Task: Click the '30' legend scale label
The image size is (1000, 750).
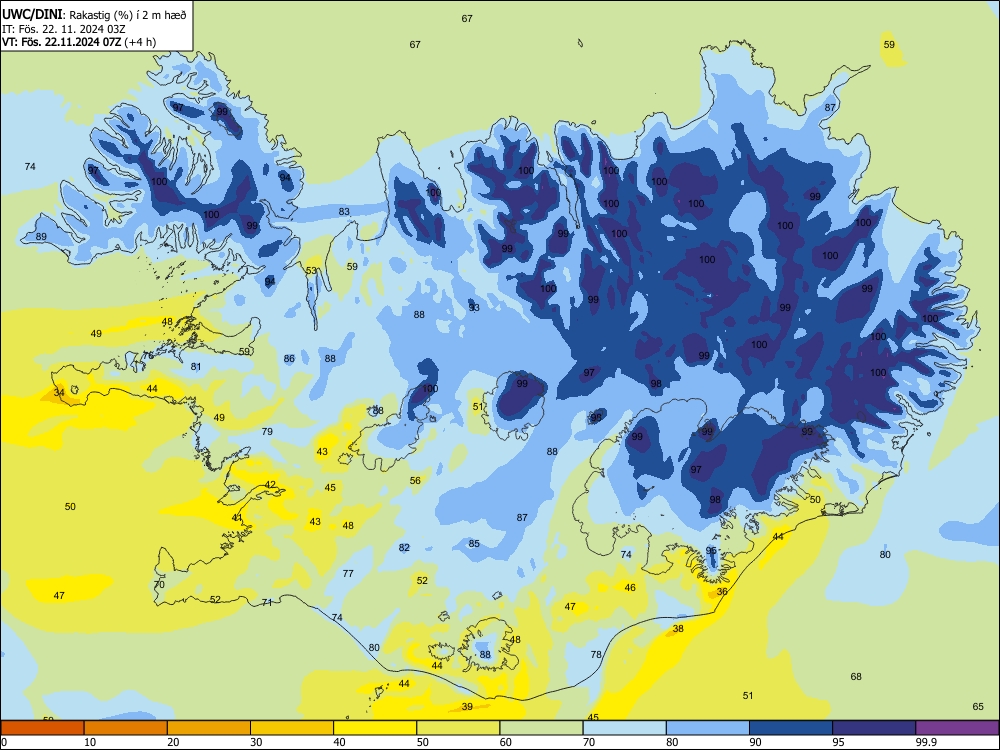Action: [256, 742]
